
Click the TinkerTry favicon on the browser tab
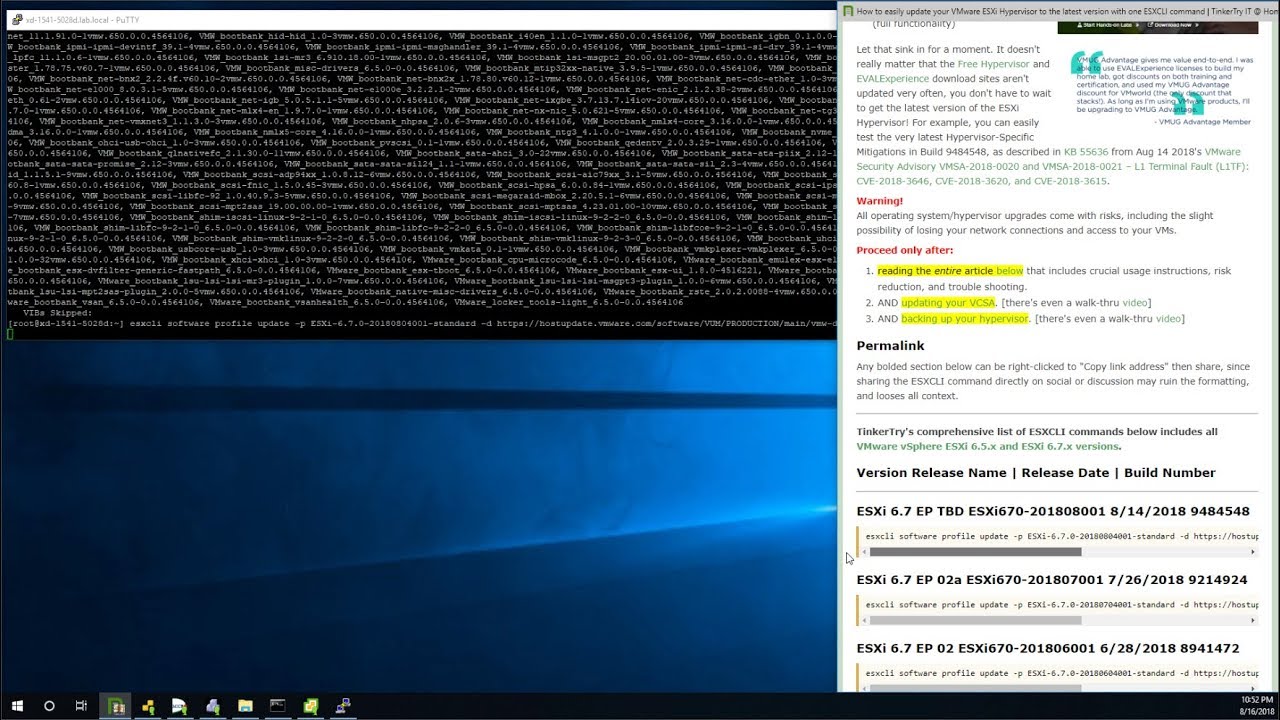tap(848, 11)
